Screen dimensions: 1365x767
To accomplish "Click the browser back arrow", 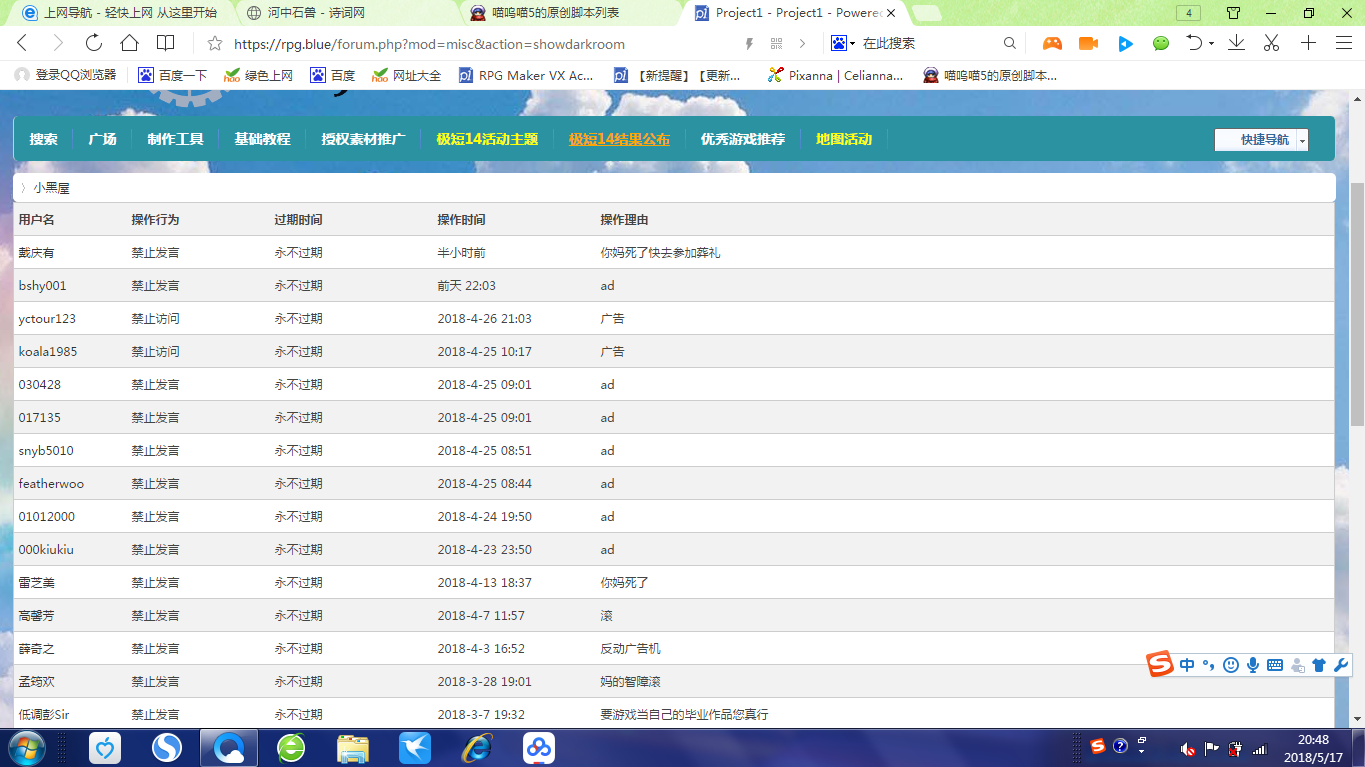I will pyautogui.click(x=23, y=43).
